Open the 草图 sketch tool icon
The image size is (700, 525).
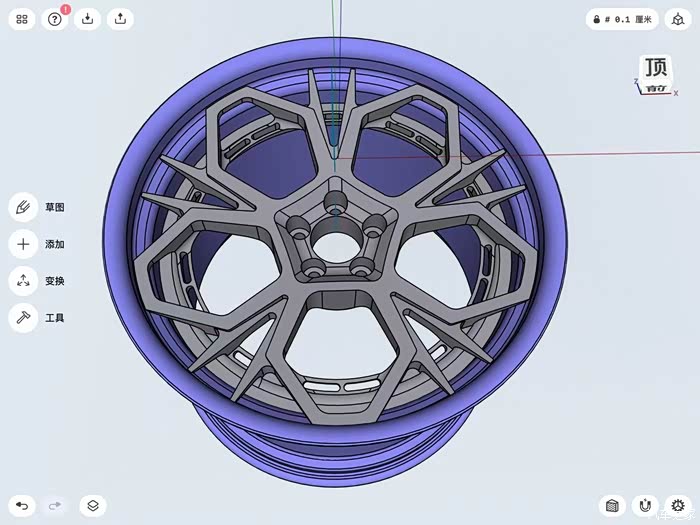pyautogui.click(x=23, y=207)
